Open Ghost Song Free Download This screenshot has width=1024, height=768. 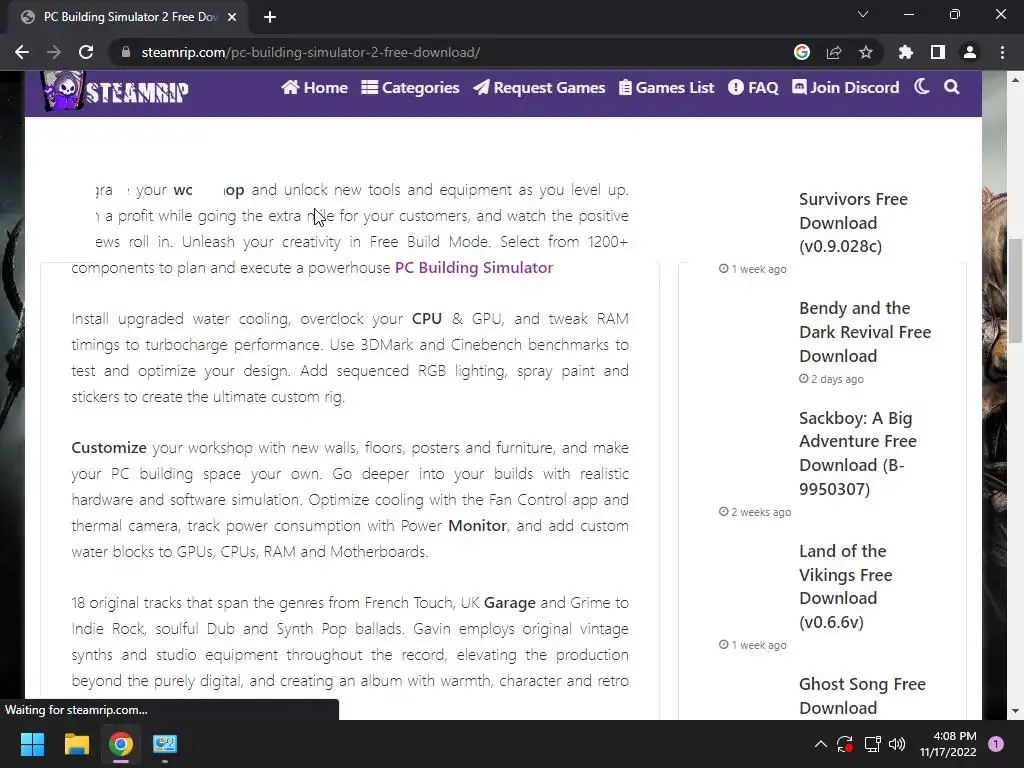(x=862, y=696)
